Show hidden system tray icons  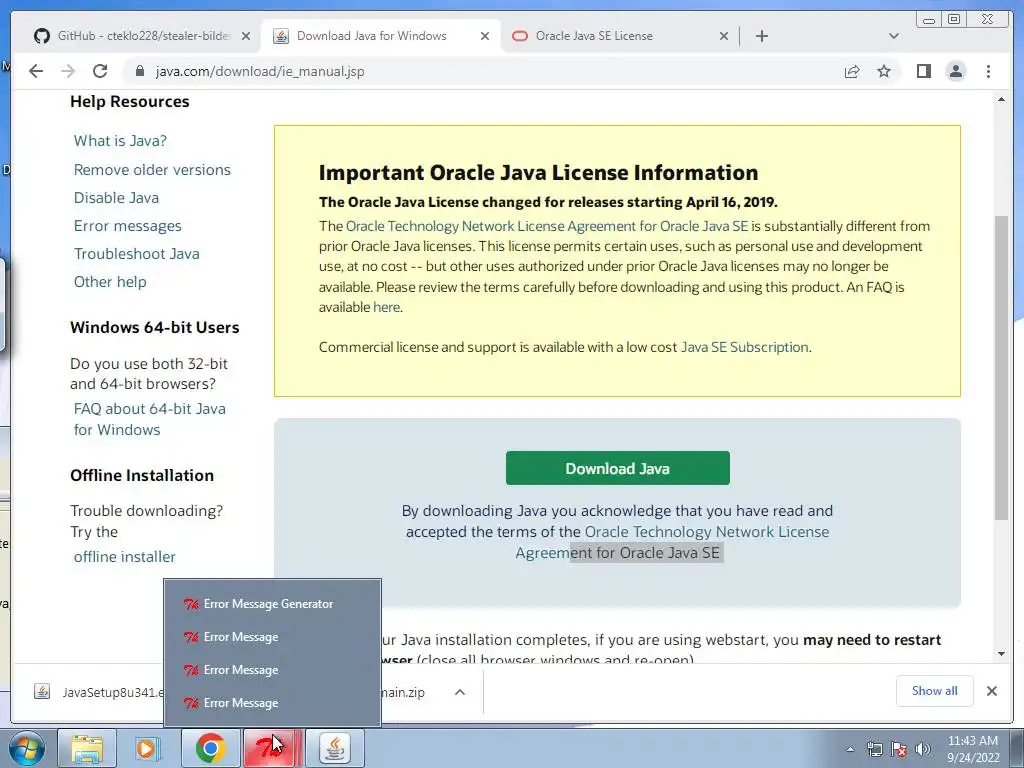point(850,749)
